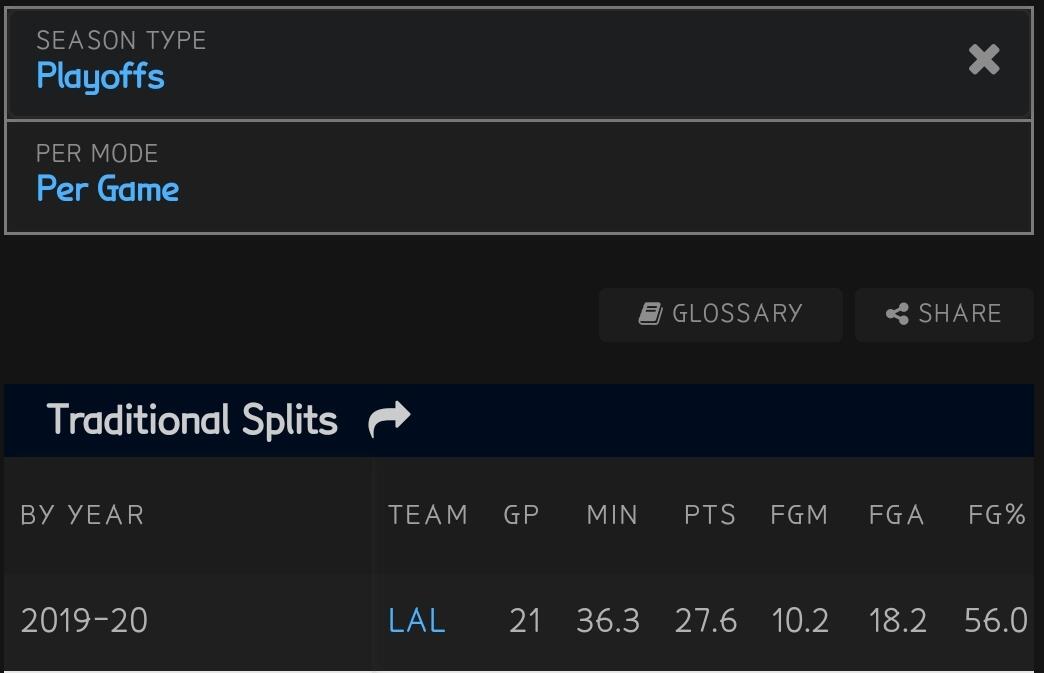This screenshot has width=1044, height=673.
Task: Click the MIN column header
Action: pos(612,515)
